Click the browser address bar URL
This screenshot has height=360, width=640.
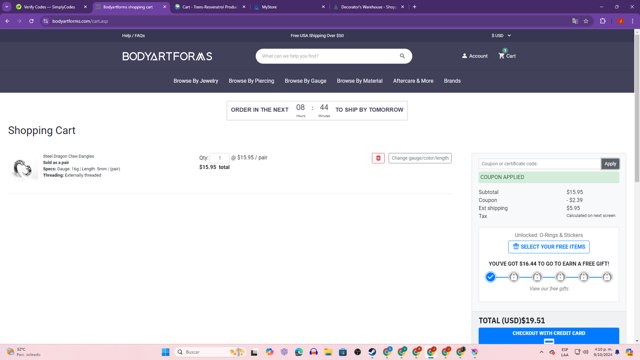coord(80,21)
